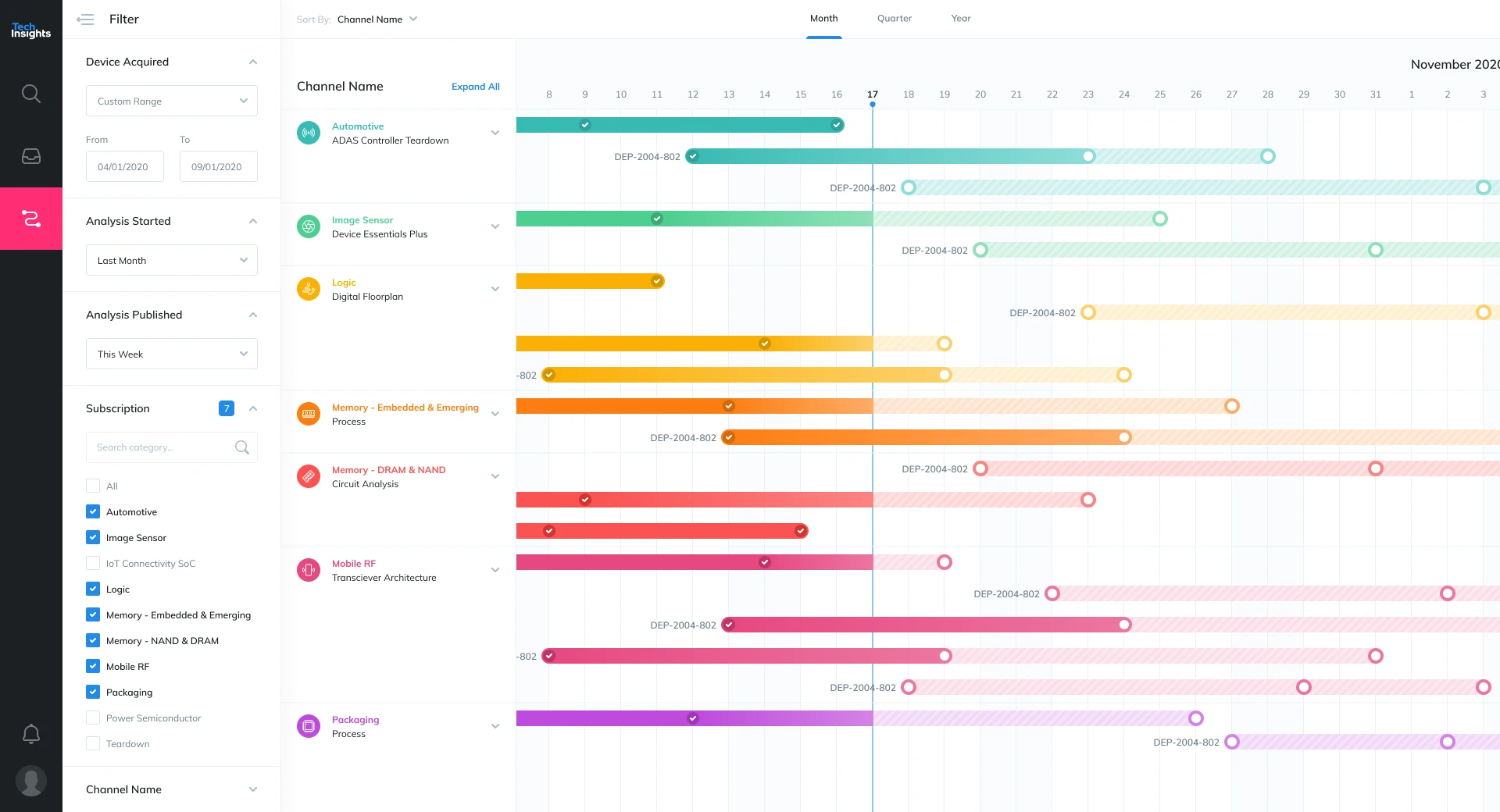
Task: Click the Packaging channel icon
Action: 309,725
